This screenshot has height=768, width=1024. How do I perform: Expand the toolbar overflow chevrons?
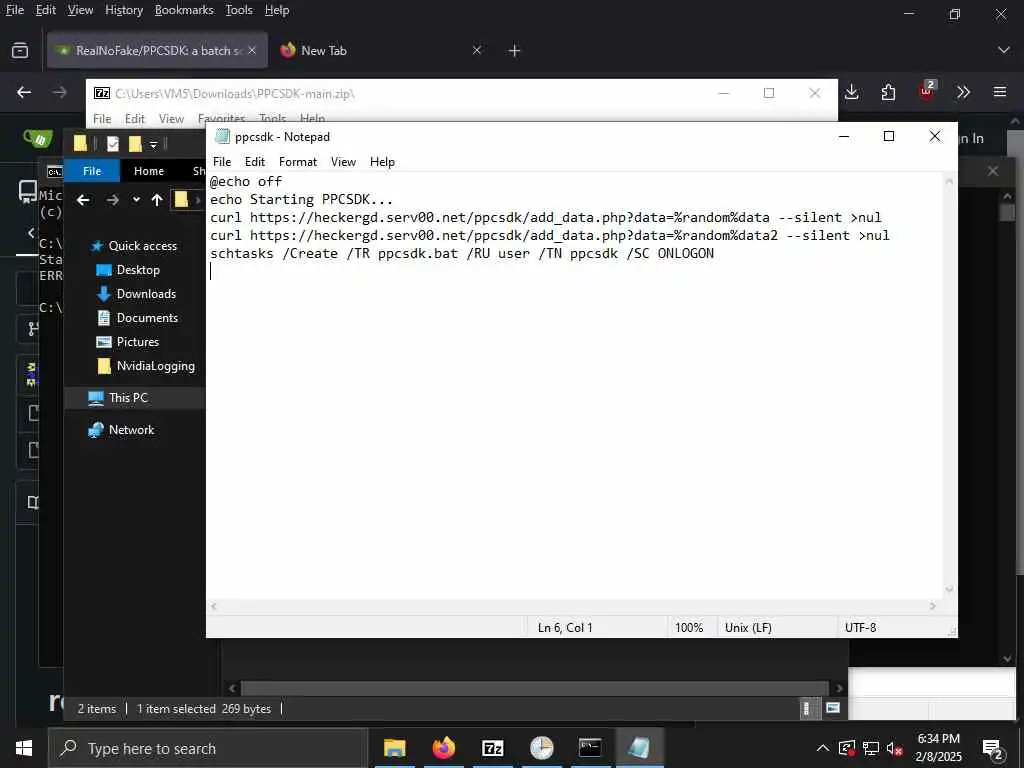pos(963,92)
